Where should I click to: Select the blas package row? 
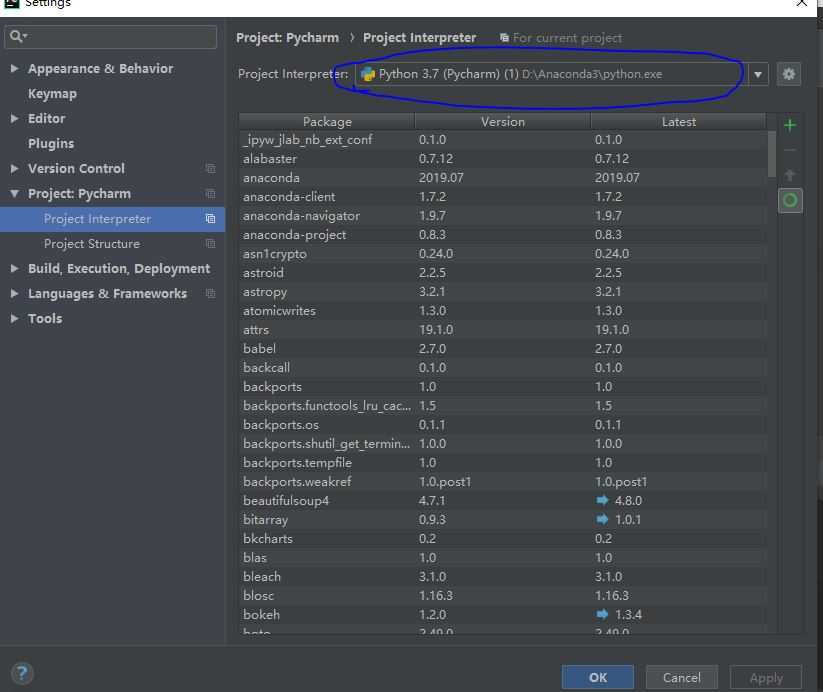click(503, 558)
